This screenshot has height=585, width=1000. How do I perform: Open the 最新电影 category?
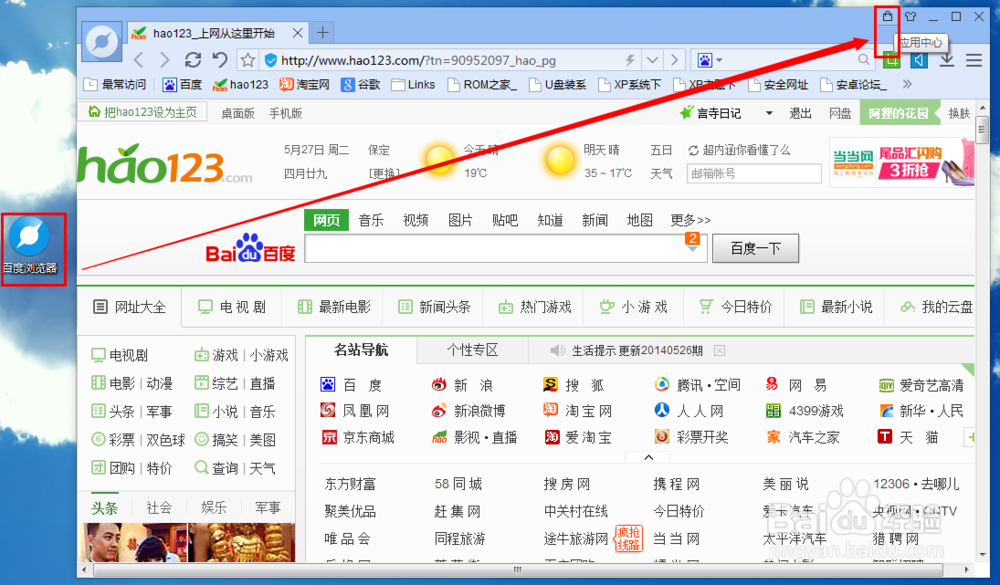pyautogui.click(x=334, y=307)
